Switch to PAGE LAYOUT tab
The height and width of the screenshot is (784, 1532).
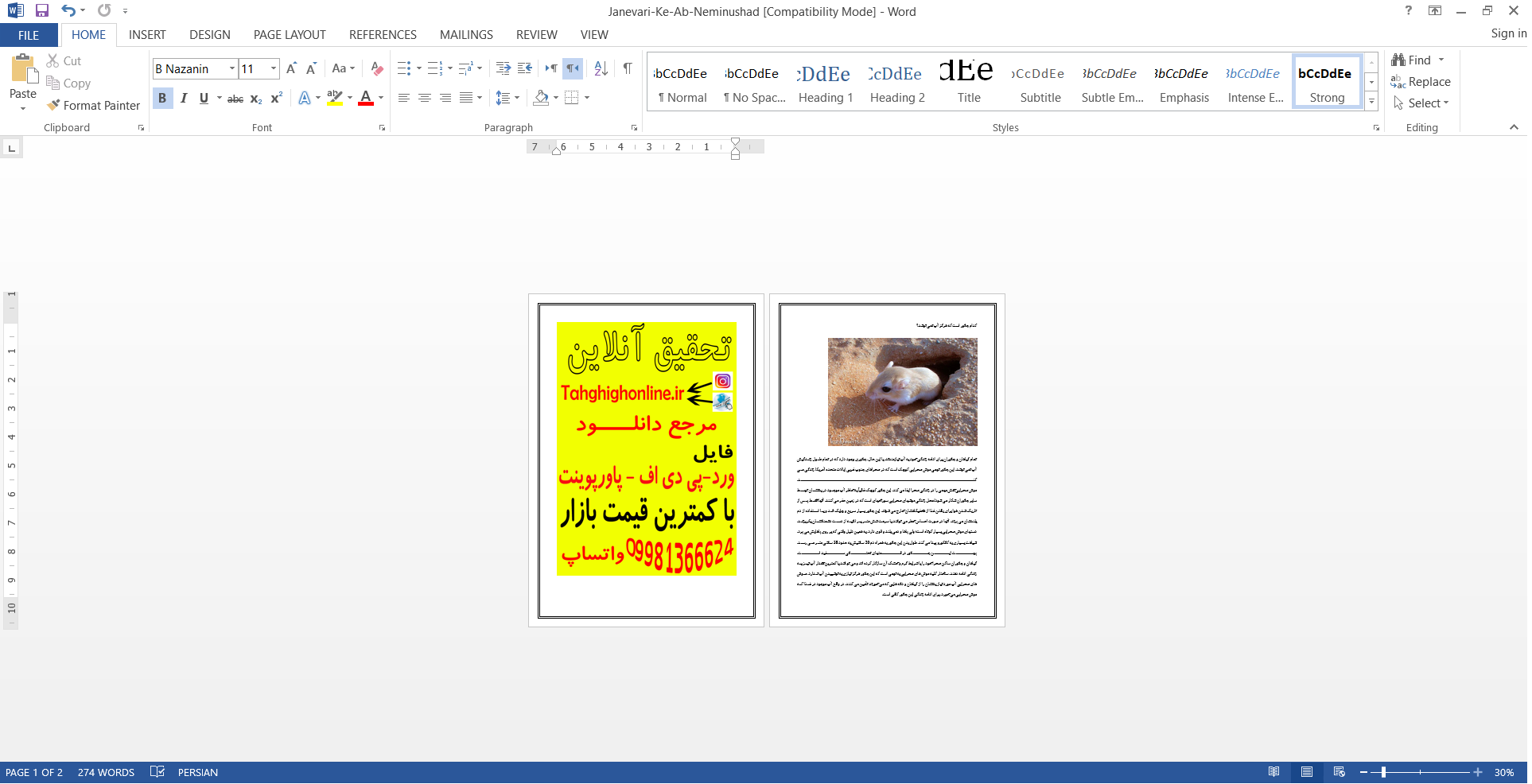pos(290,35)
